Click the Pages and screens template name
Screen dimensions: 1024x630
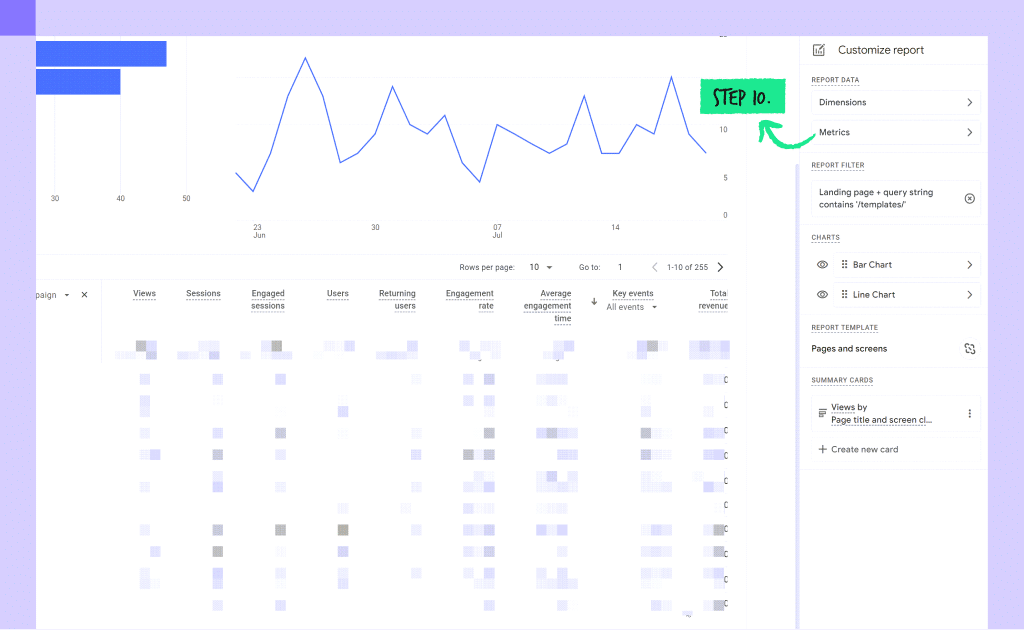click(849, 349)
